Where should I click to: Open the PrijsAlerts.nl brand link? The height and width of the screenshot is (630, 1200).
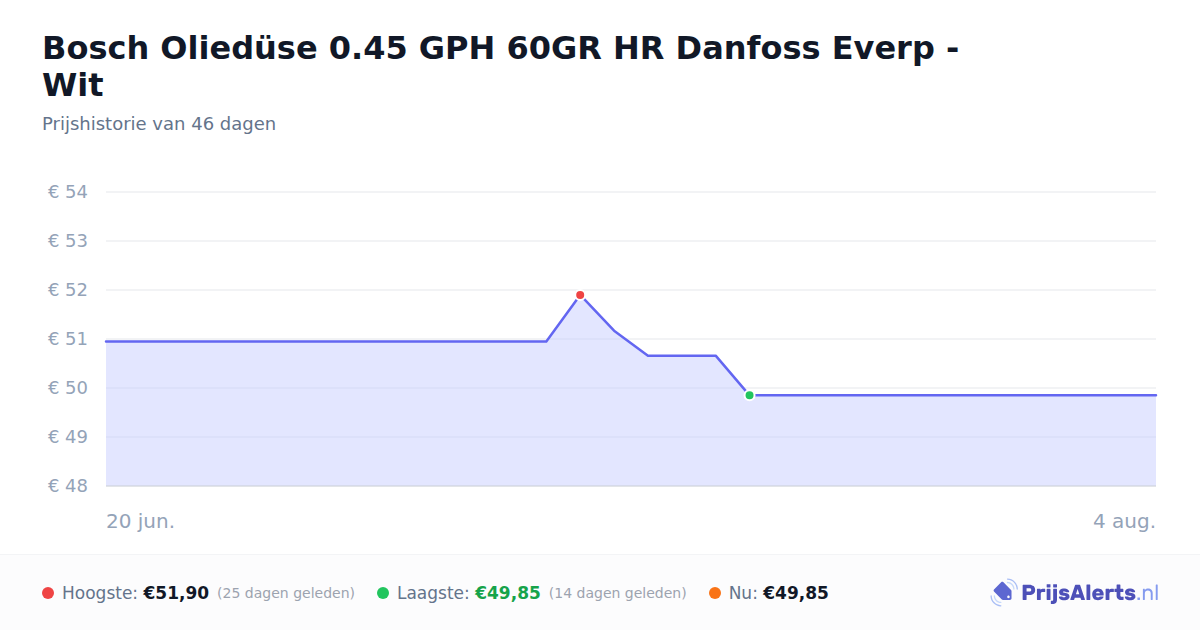tap(1074, 593)
